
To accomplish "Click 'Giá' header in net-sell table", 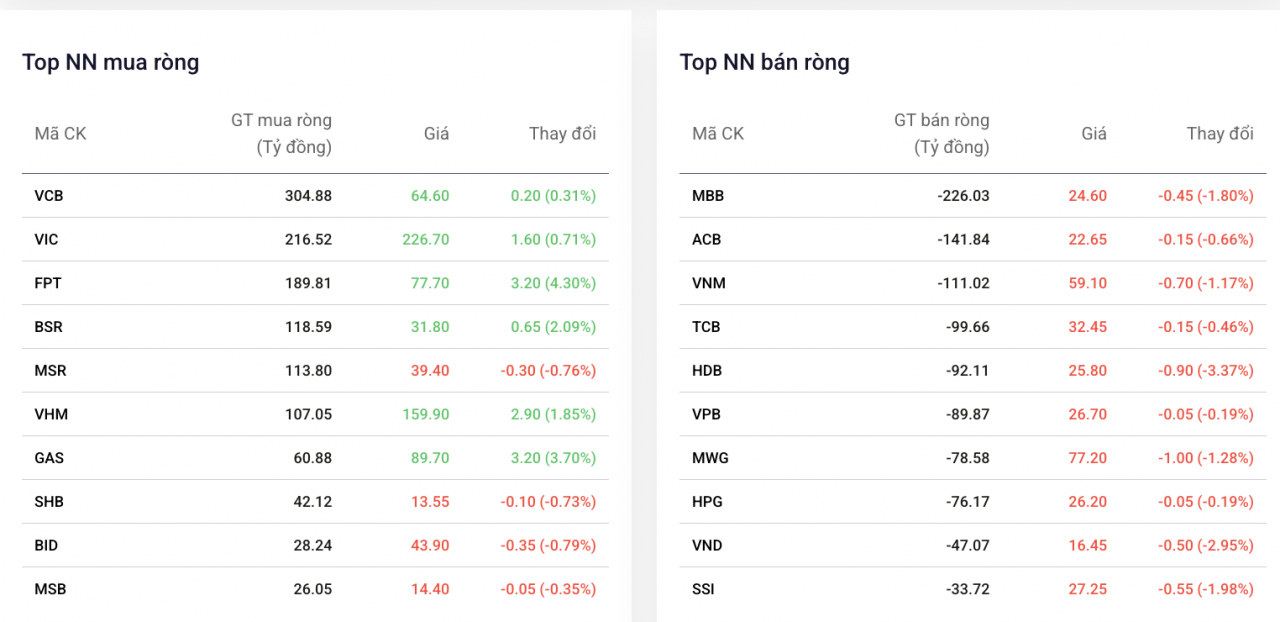I will 1094,134.
